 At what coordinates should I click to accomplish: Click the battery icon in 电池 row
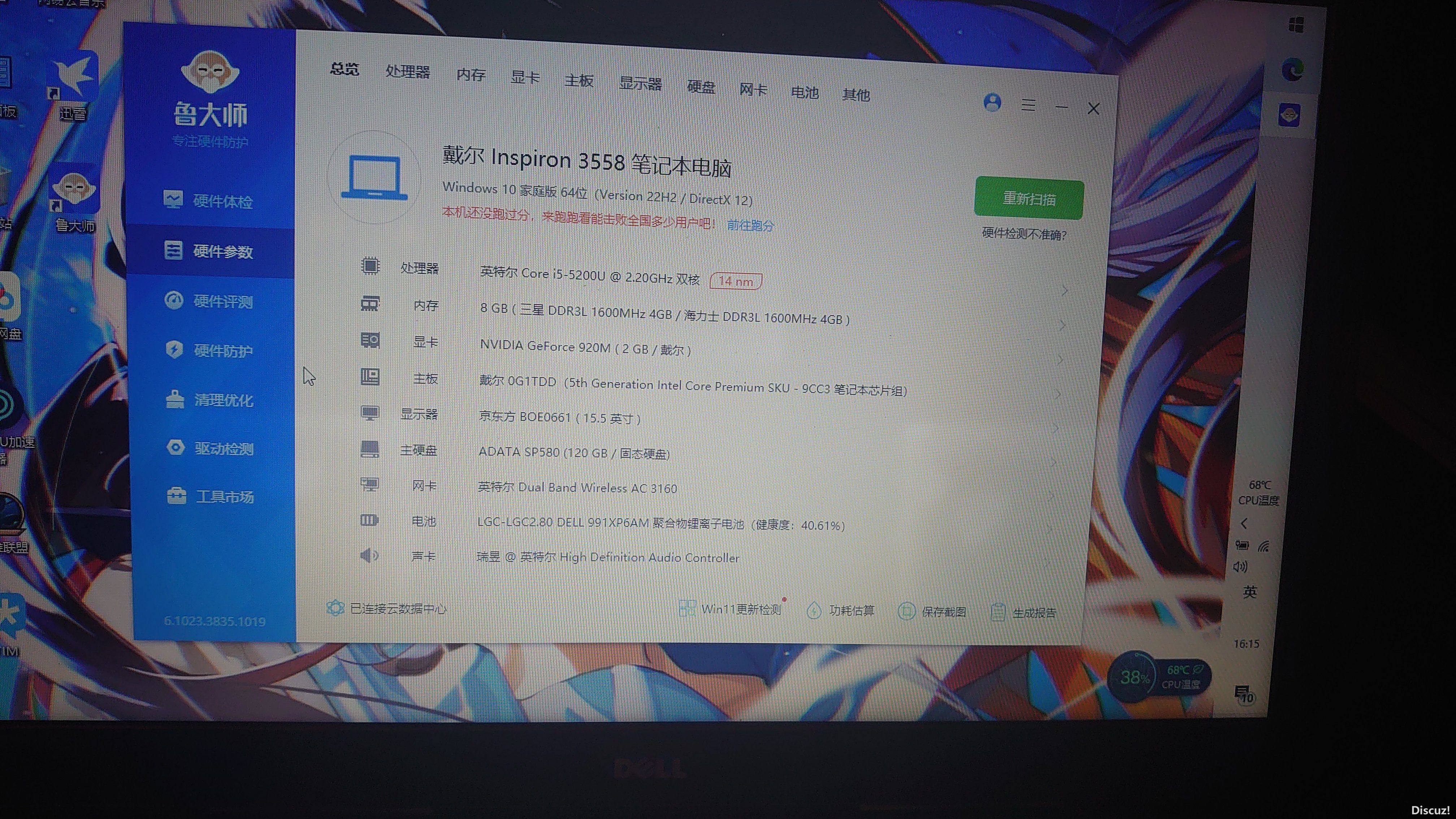(369, 520)
